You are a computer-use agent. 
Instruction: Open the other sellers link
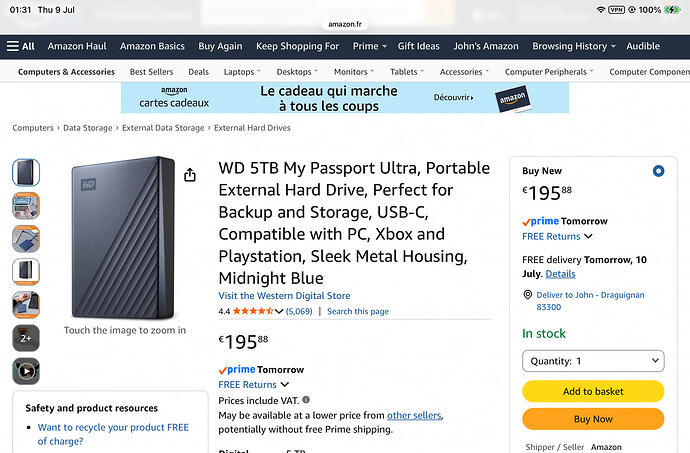point(414,415)
